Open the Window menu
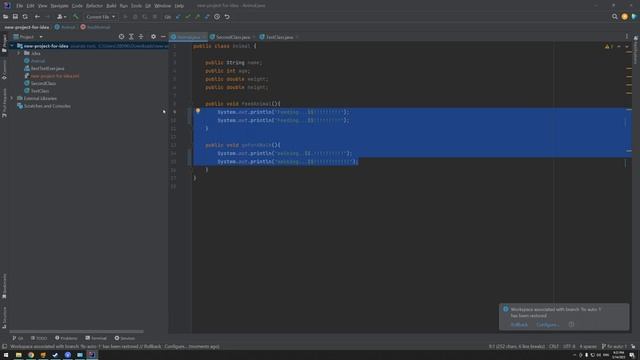Image resolution: width=640 pixels, height=360 pixels. (162, 6)
